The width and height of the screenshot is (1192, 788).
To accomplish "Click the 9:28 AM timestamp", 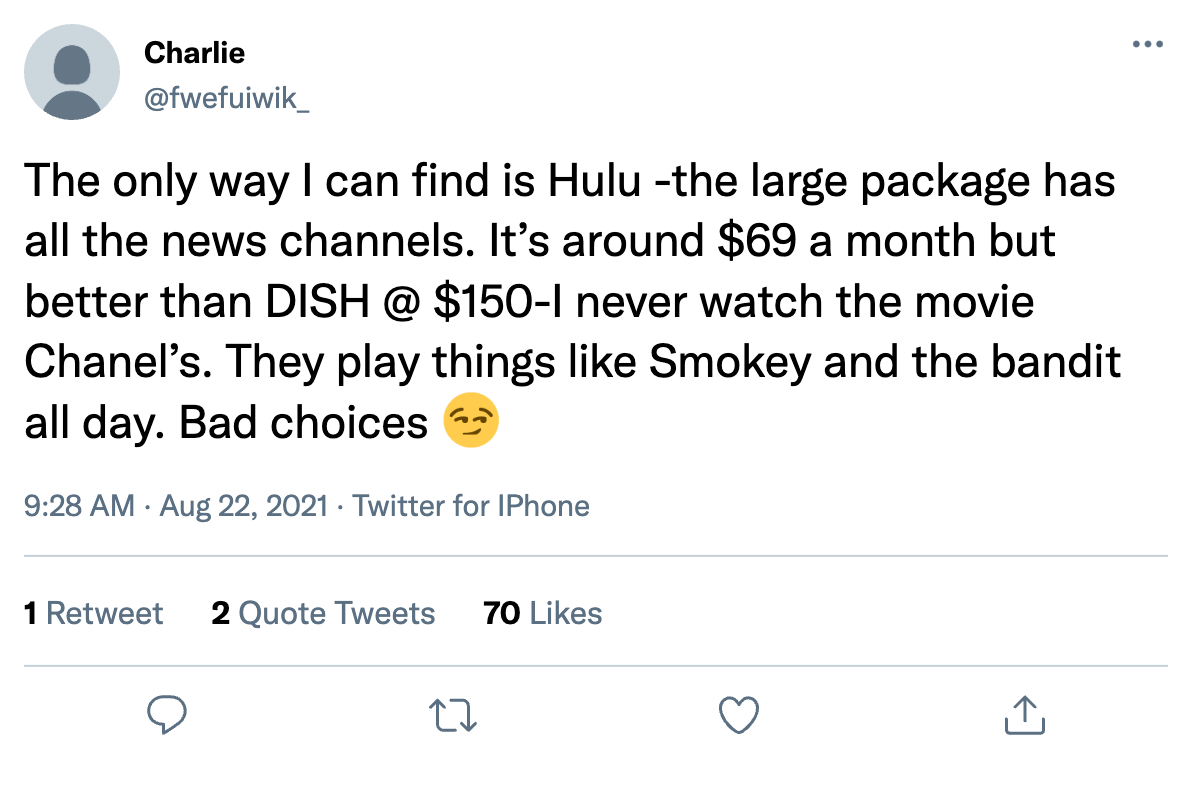I will 79,506.
